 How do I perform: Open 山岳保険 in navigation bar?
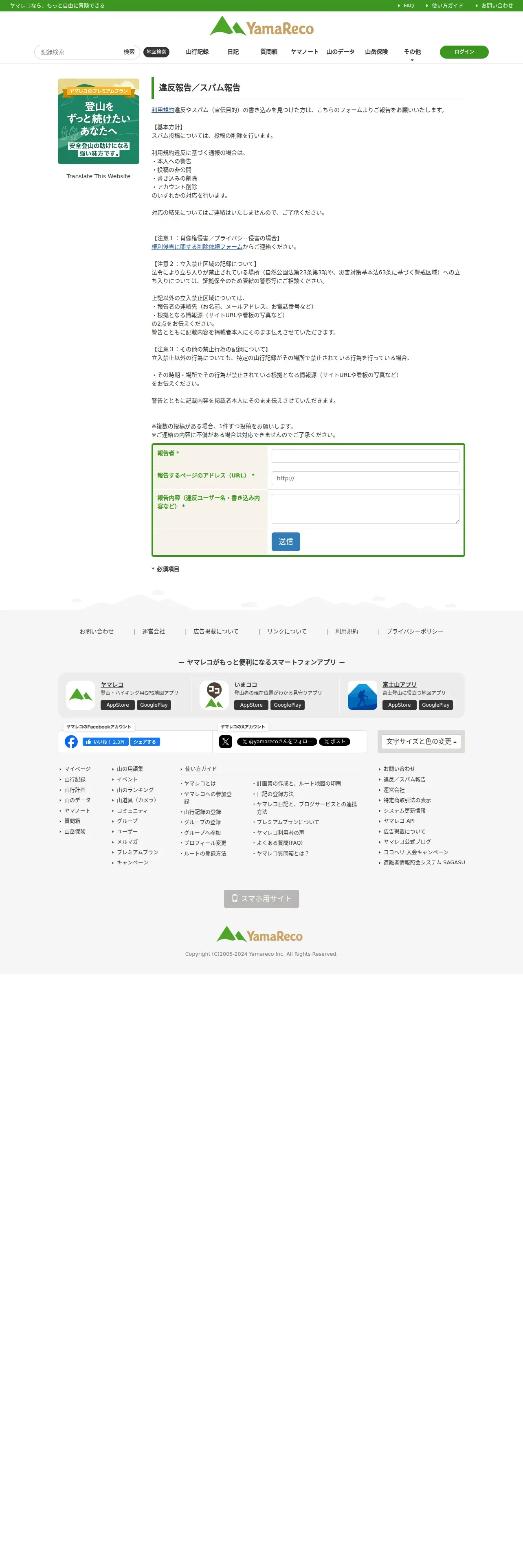pos(376,52)
